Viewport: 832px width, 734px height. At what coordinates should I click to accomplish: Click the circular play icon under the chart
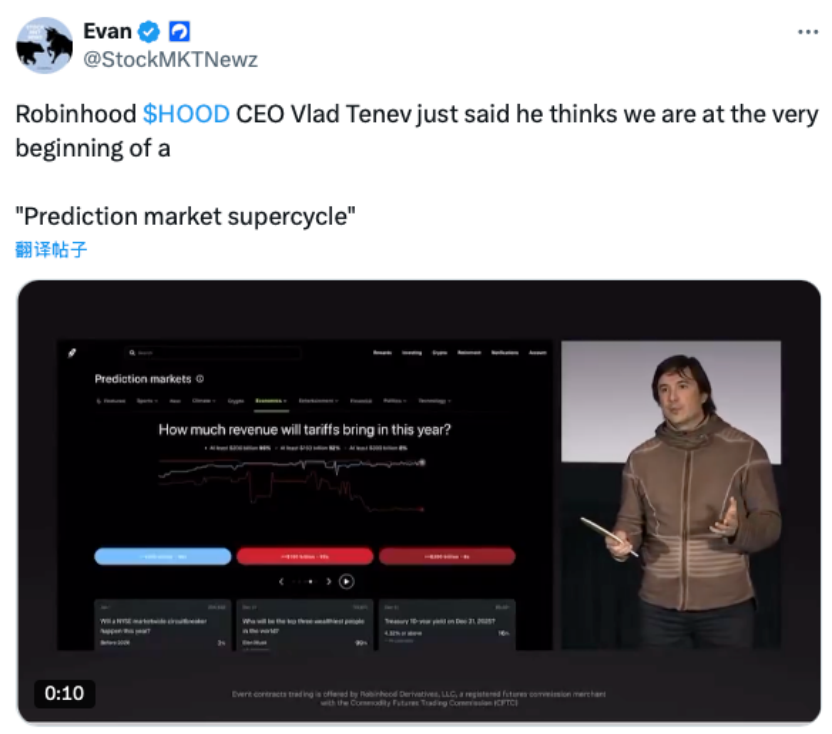(346, 582)
